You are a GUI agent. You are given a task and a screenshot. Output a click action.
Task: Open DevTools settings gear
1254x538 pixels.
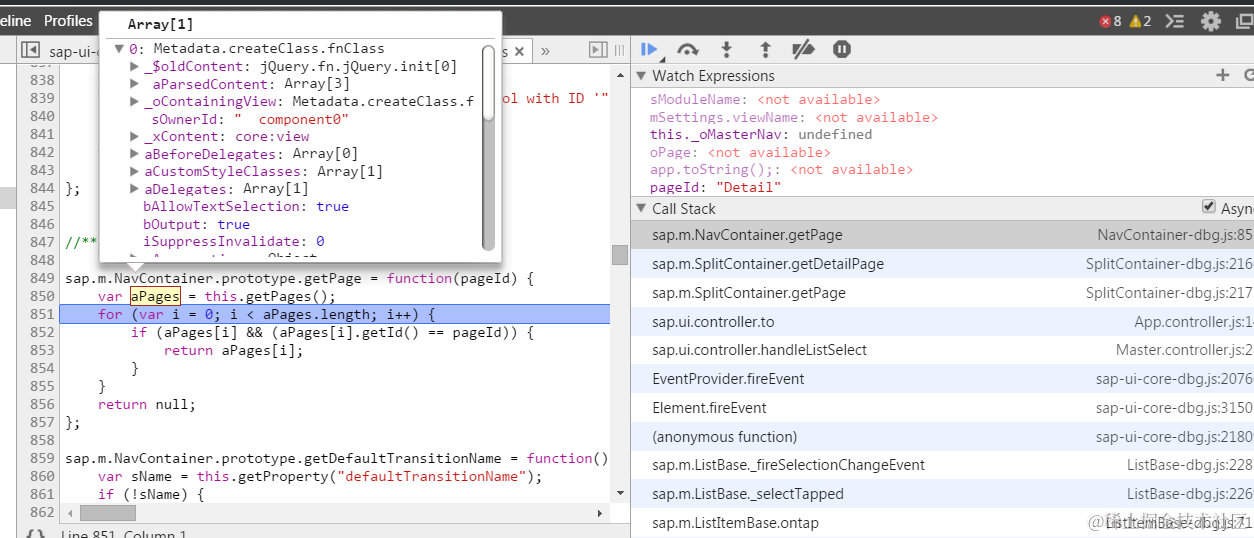[x=1211, y=21]
